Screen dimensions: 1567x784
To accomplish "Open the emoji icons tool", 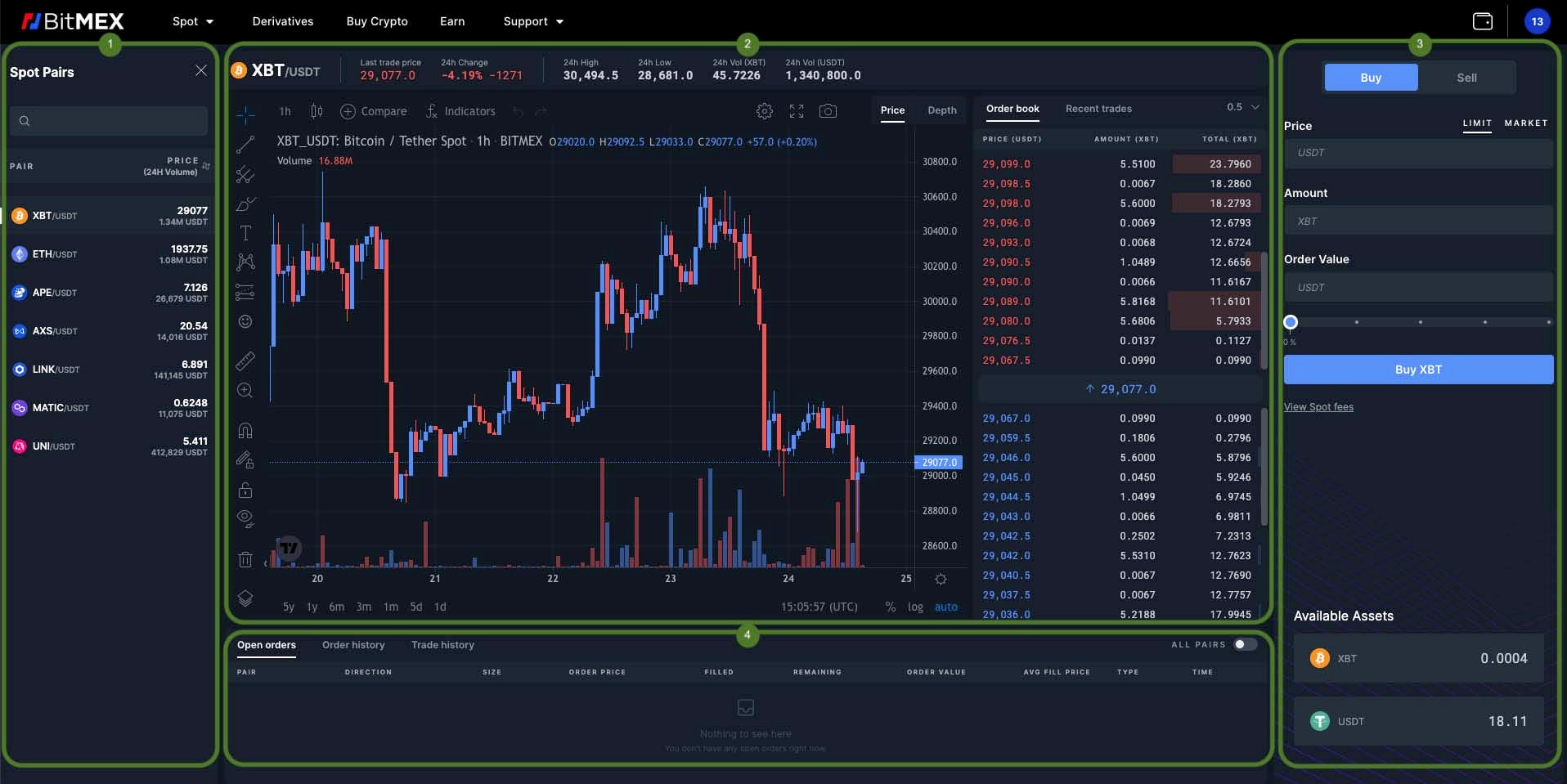I will tap(245, 321).
